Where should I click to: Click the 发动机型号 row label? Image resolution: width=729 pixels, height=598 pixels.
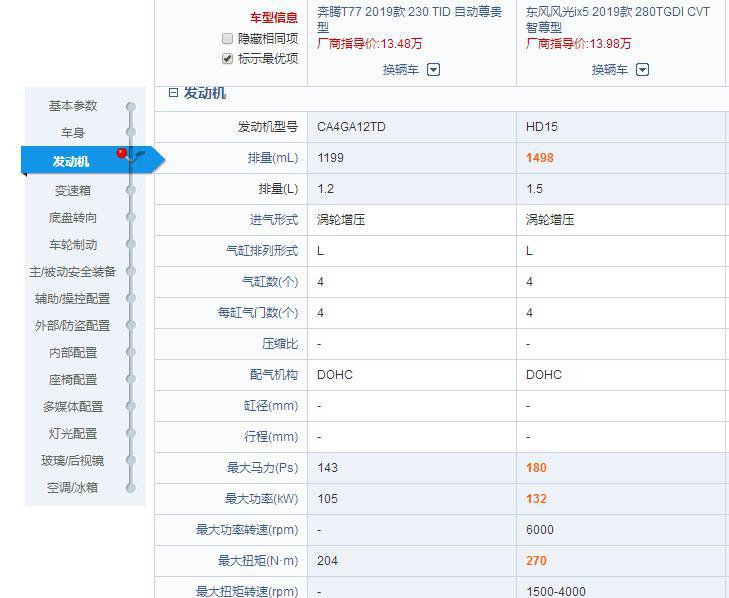[268, 126]
